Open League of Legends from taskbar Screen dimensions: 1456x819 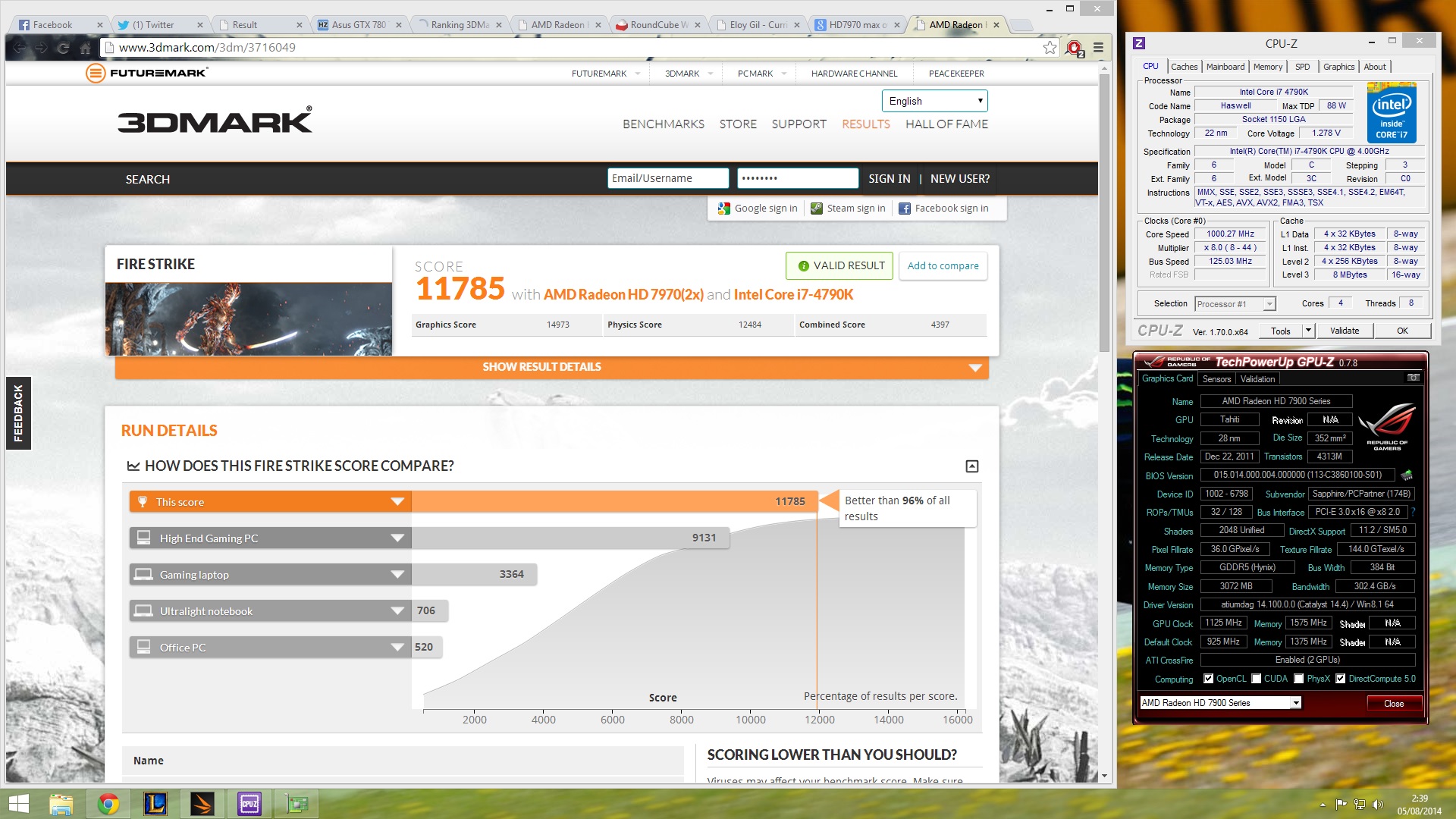(155, 804)
